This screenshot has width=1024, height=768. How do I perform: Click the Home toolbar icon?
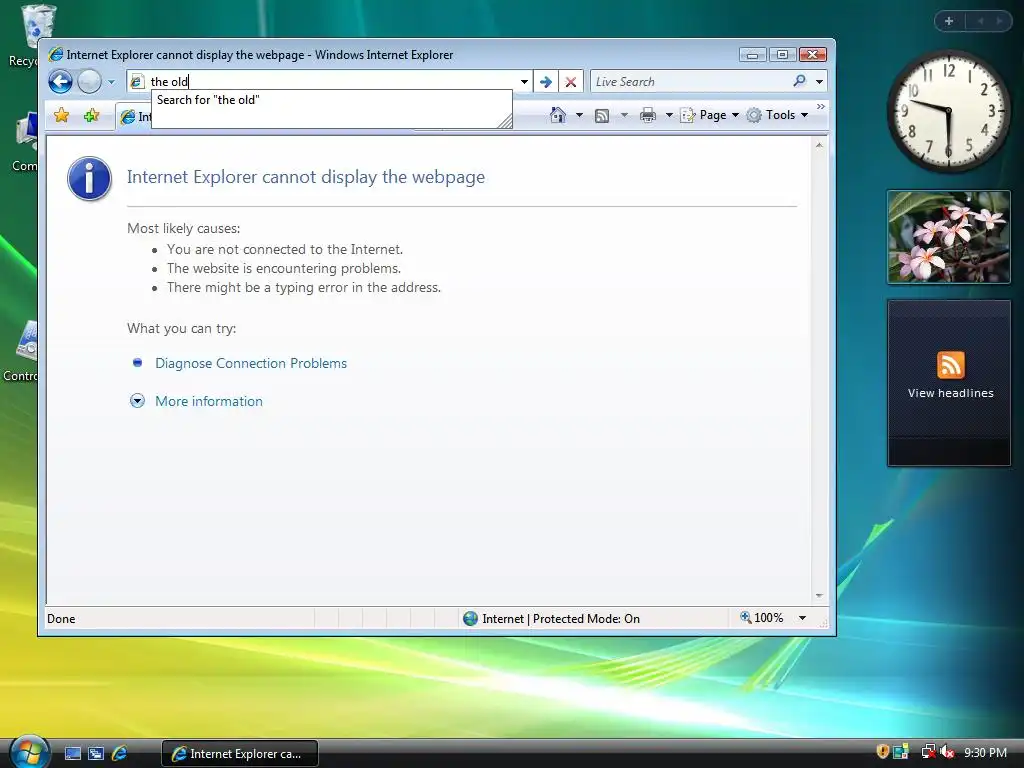558,115
